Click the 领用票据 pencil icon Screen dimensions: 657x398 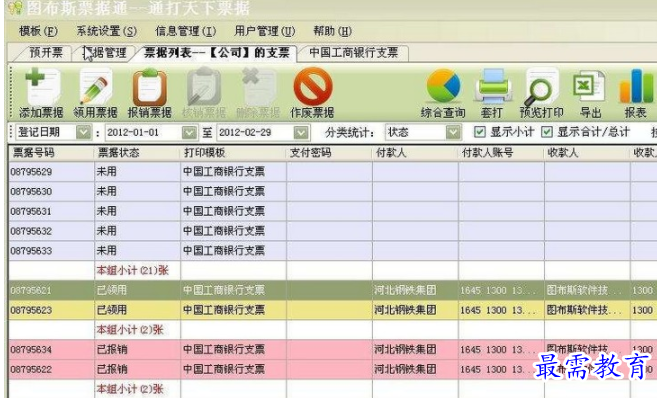[x=96, y=87]
